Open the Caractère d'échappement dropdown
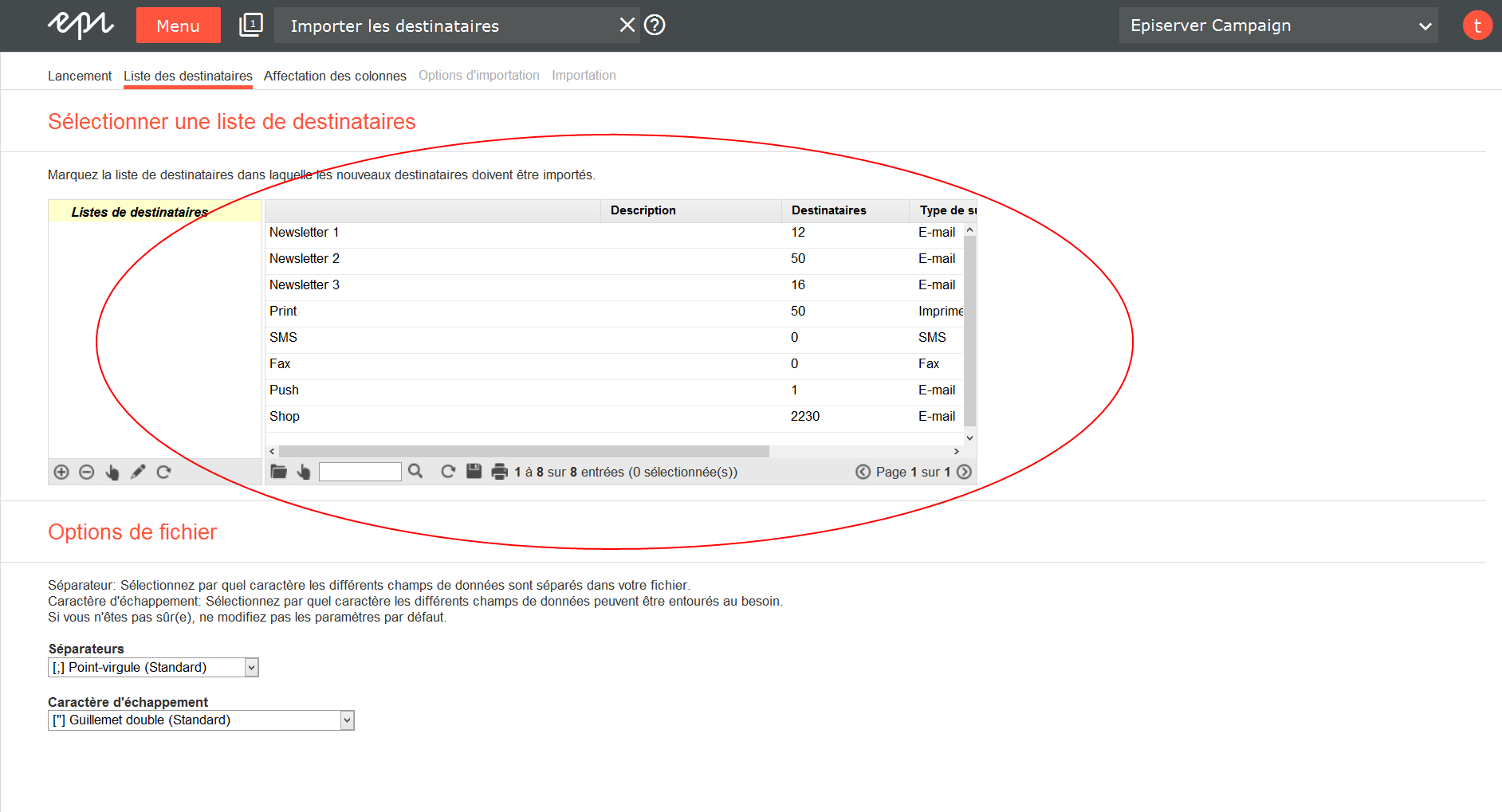The image size is (1502, 812). [201, 720]
